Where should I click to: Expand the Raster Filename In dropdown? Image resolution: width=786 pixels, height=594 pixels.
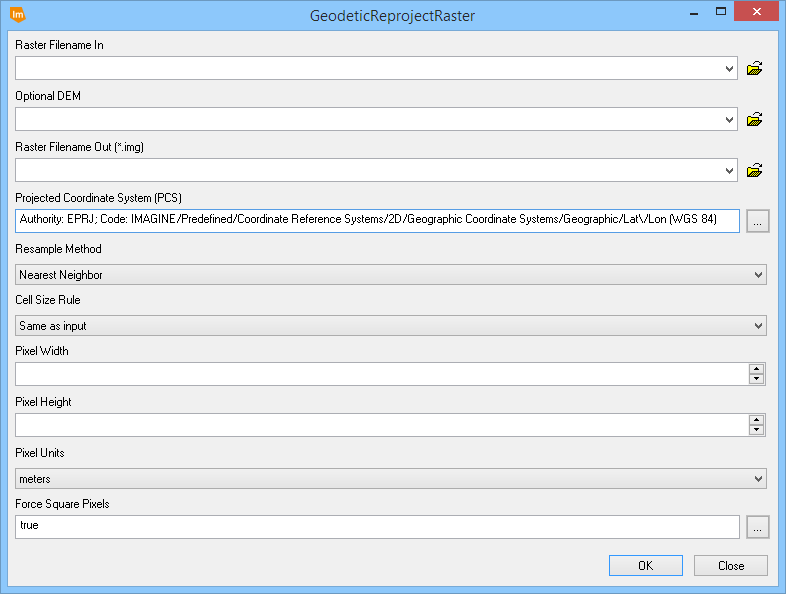[x=729, y=69]
